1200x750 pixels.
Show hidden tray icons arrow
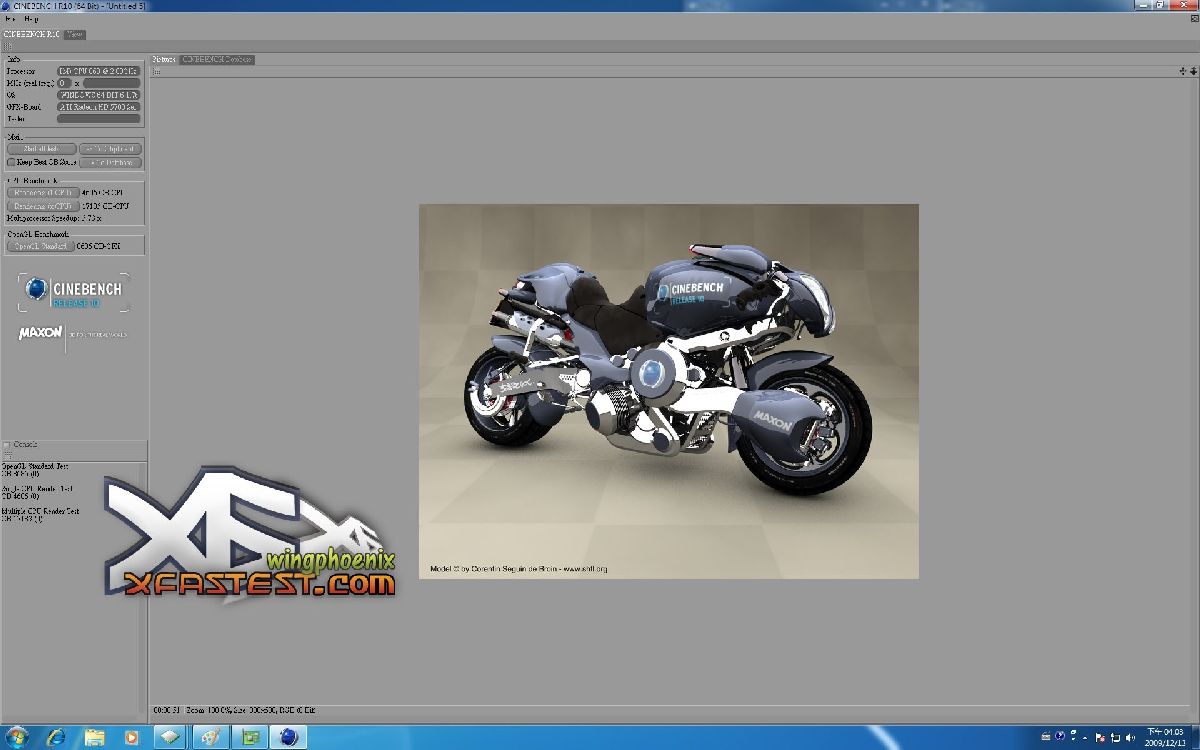[1085, 738]
